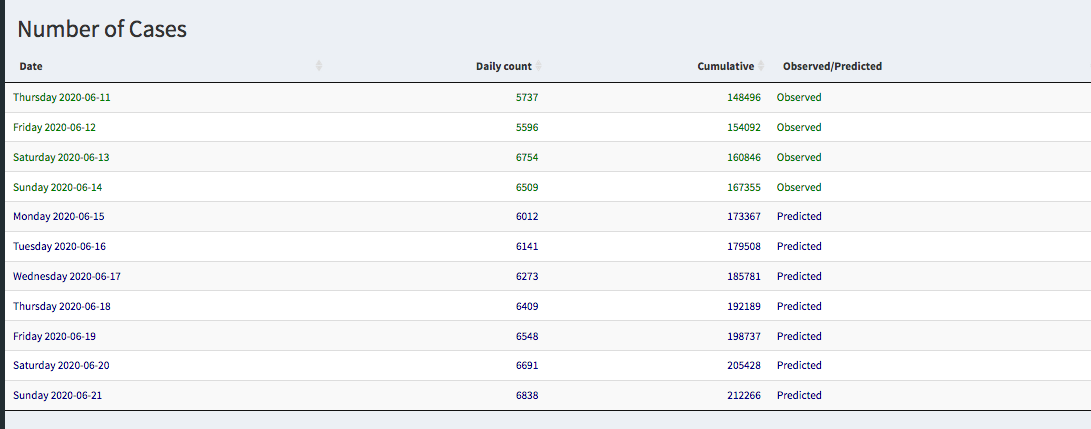Sort table by the Date column header
This screenshot has height=429, width=1091.
point(31,66)
